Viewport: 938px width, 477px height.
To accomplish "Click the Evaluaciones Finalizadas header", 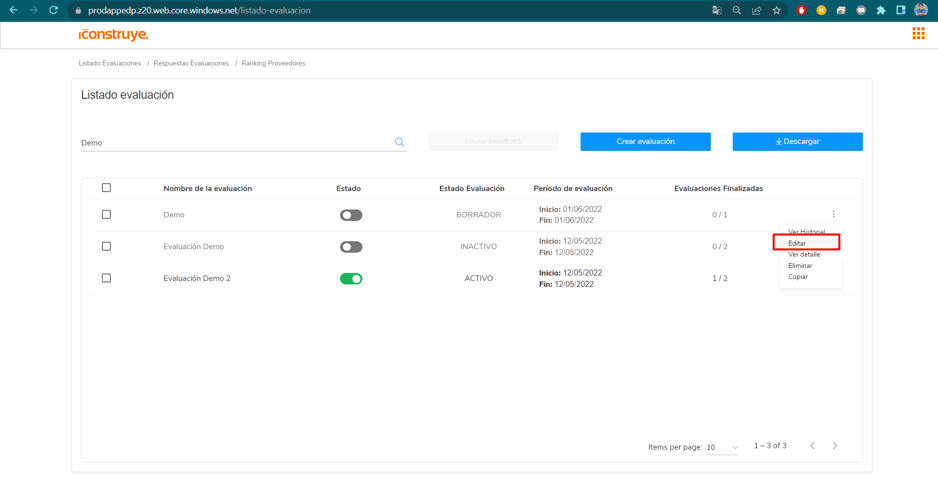I will [718, 189].
